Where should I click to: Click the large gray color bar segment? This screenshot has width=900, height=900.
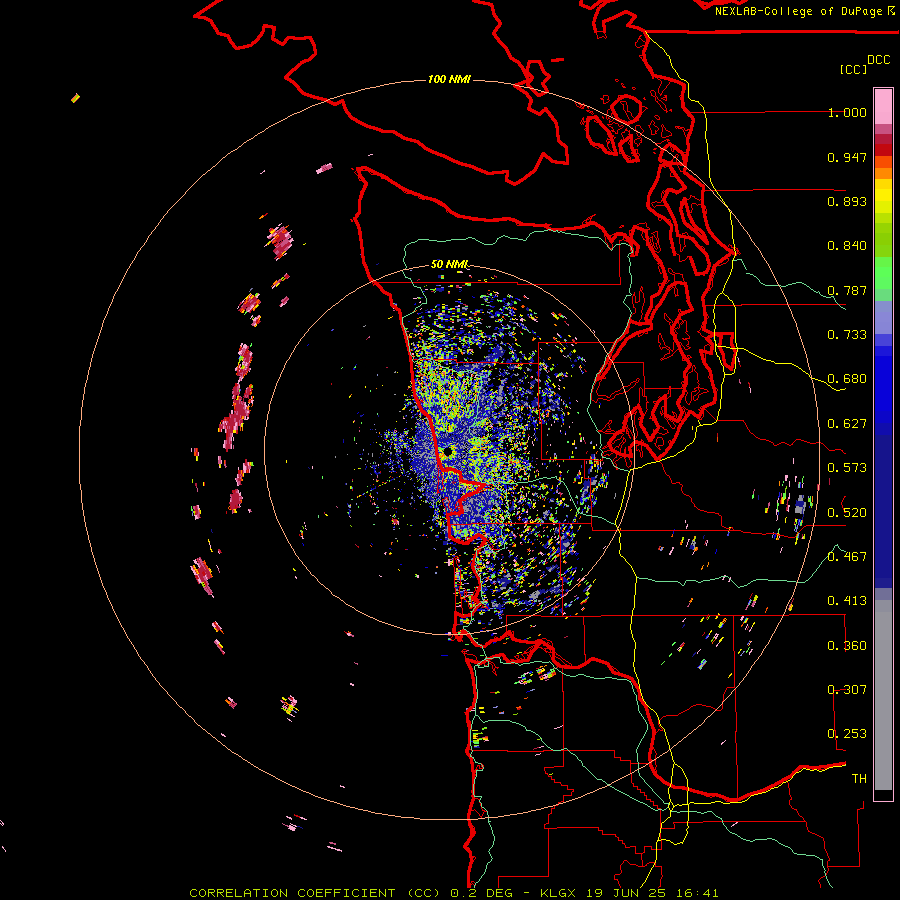pos(883,700)
